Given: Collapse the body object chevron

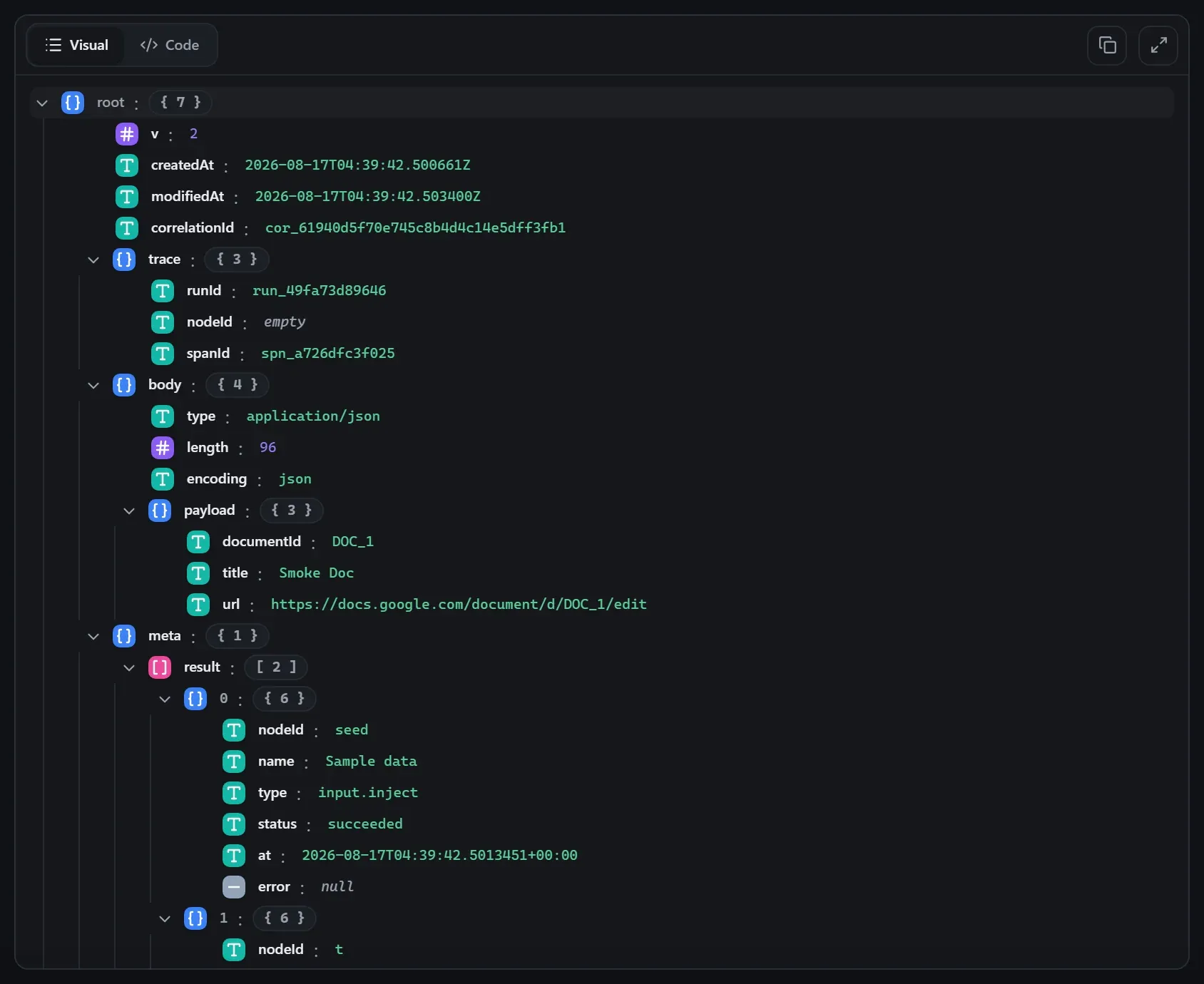Looking at the screenshot, I should (x=93, y=385).
